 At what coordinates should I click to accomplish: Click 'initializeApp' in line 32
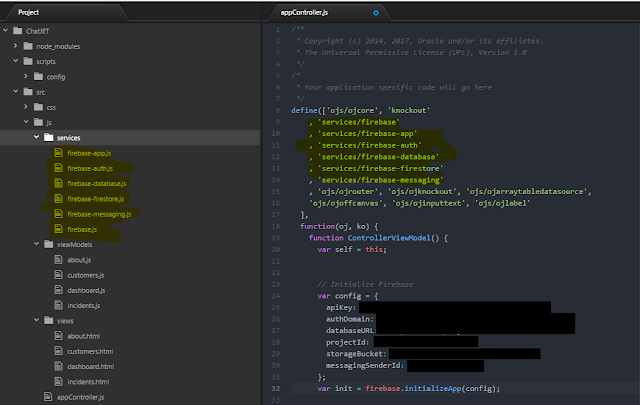[x=433, y=388]
